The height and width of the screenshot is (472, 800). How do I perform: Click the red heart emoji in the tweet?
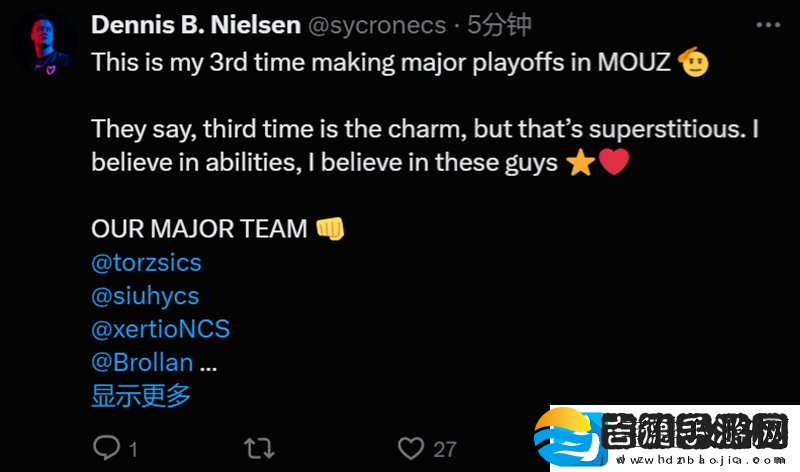pos(614,162)
